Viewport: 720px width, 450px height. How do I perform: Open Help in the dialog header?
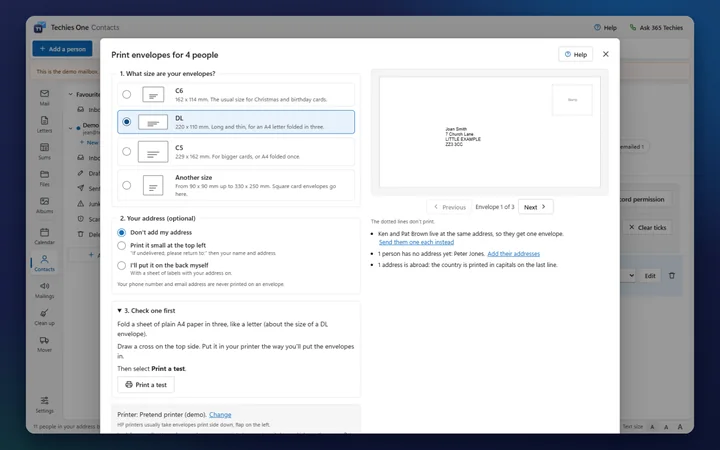[575, 54]
